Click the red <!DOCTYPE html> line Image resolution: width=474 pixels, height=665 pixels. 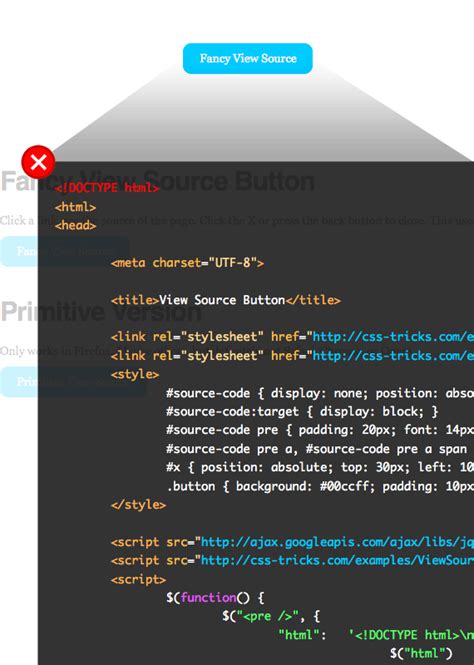coord(107,188)
